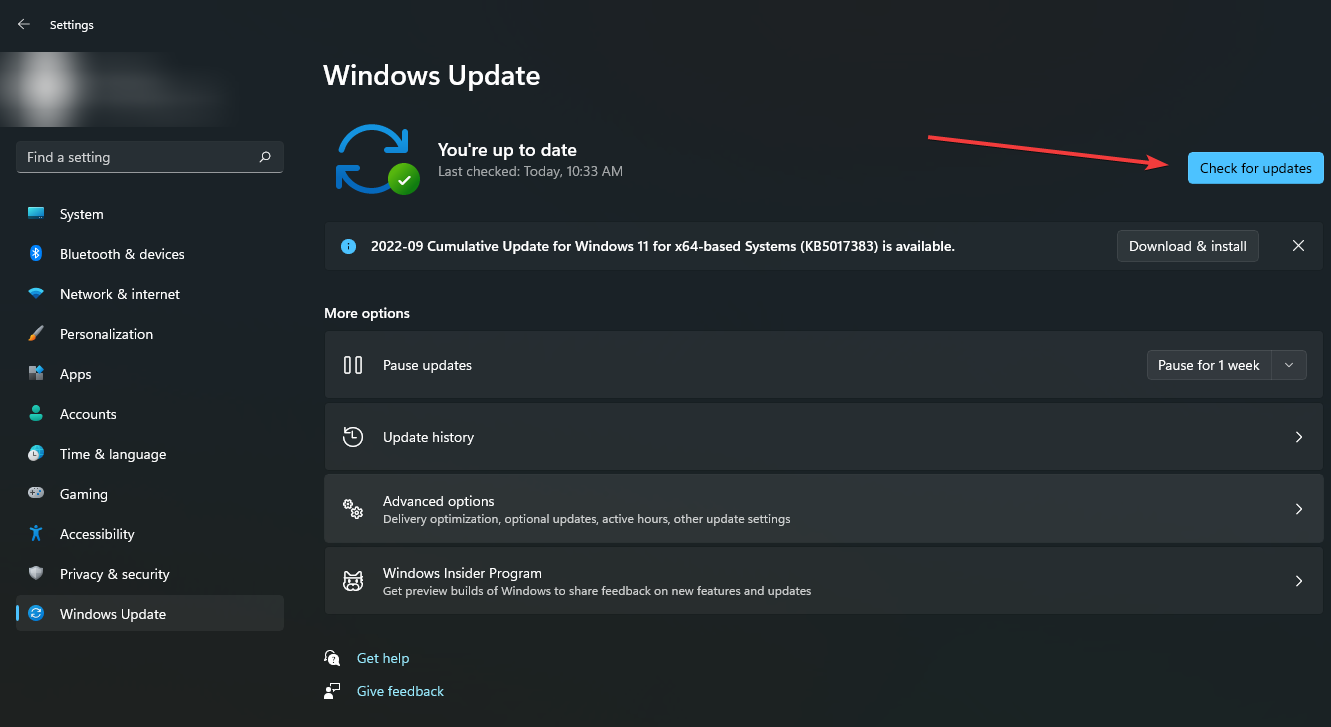This screenshot has height=727, width=1331.
Task: Click the Gaming controller icon
Action: click(36, 494)
